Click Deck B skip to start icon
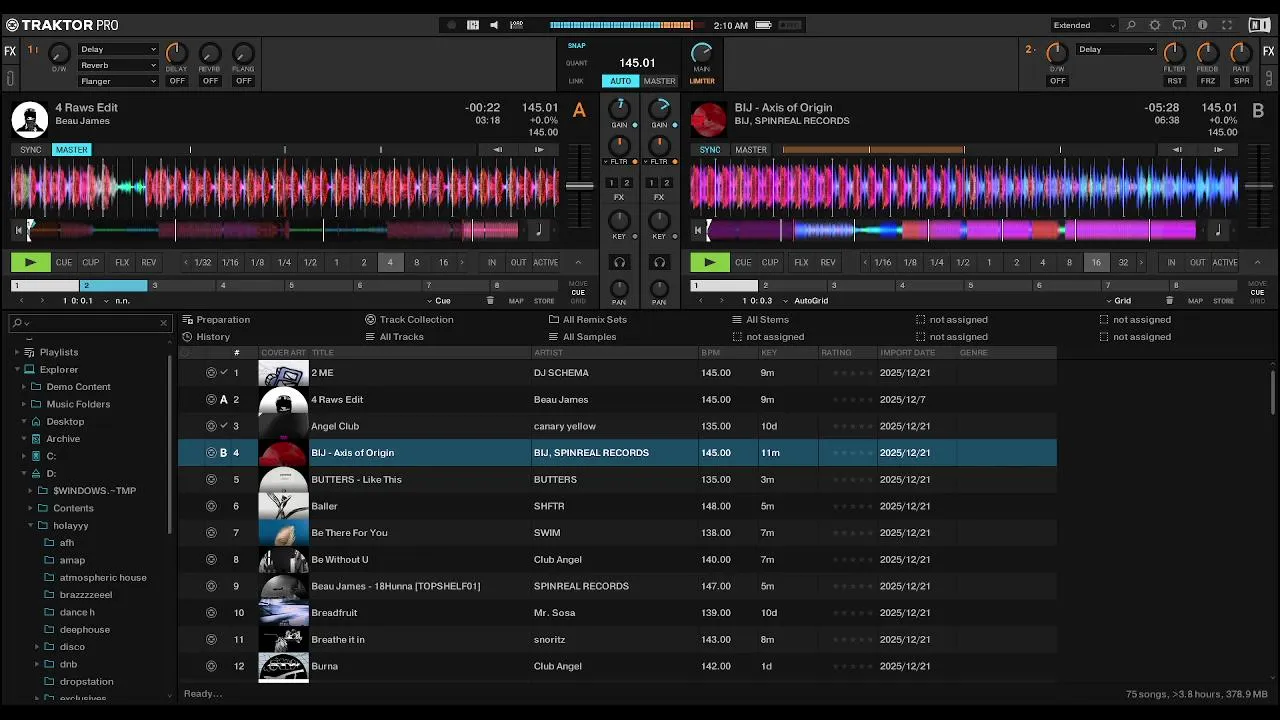Viewport: 1280px width, 720px height. 698,231
